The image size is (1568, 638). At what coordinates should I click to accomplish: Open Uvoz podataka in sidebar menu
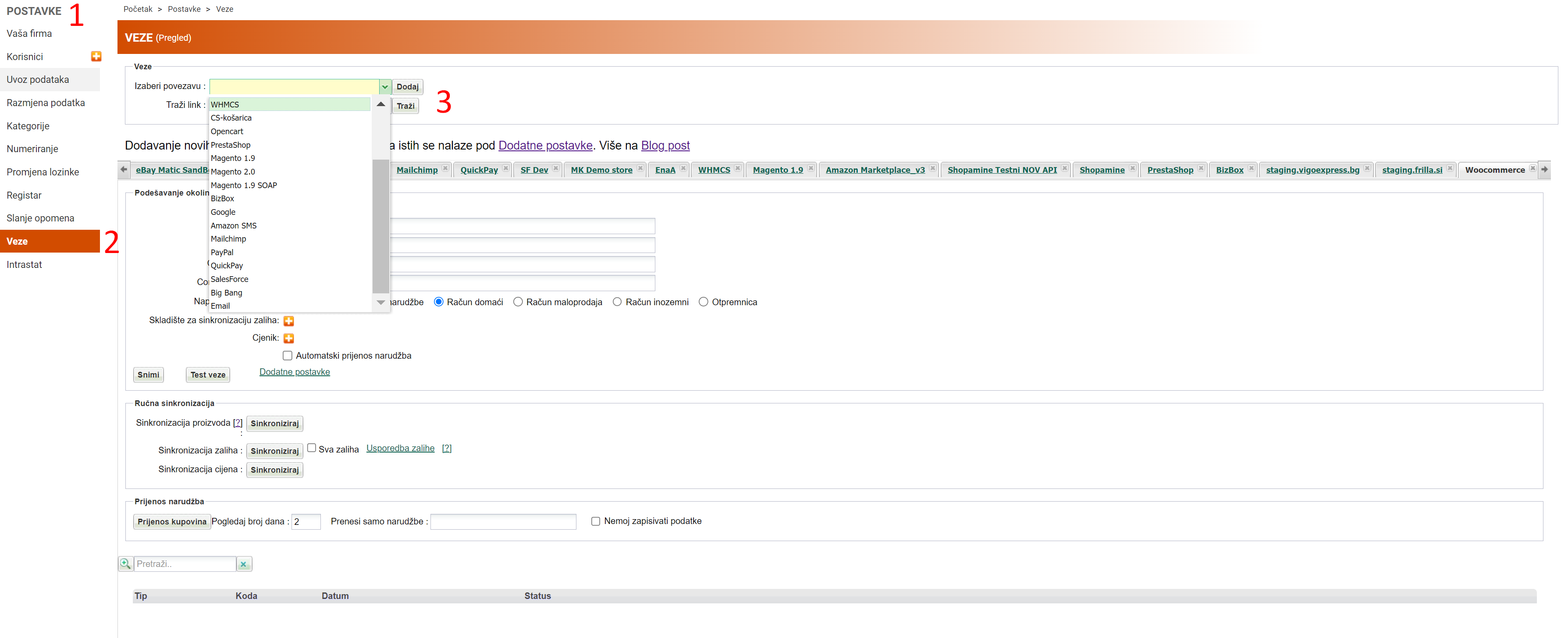pyautogui.click(x=38, y=80)
